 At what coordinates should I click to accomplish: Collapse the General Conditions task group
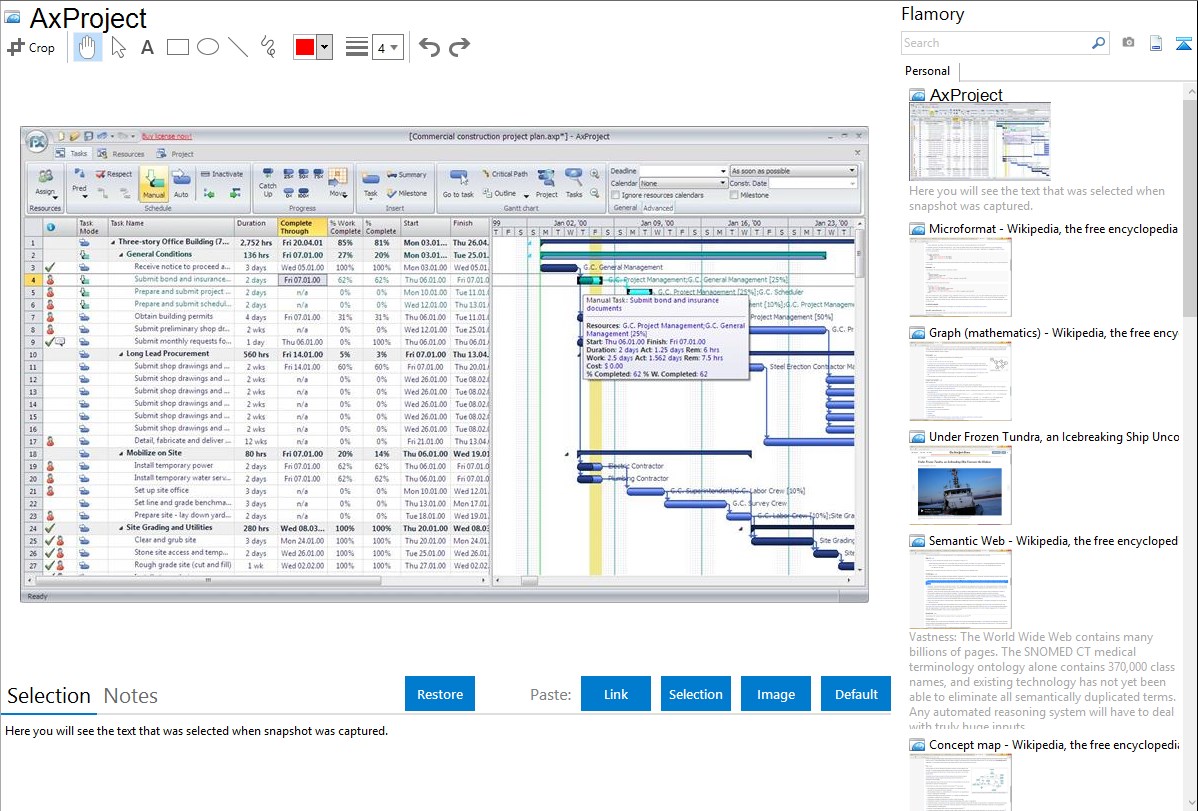(121, 255)
